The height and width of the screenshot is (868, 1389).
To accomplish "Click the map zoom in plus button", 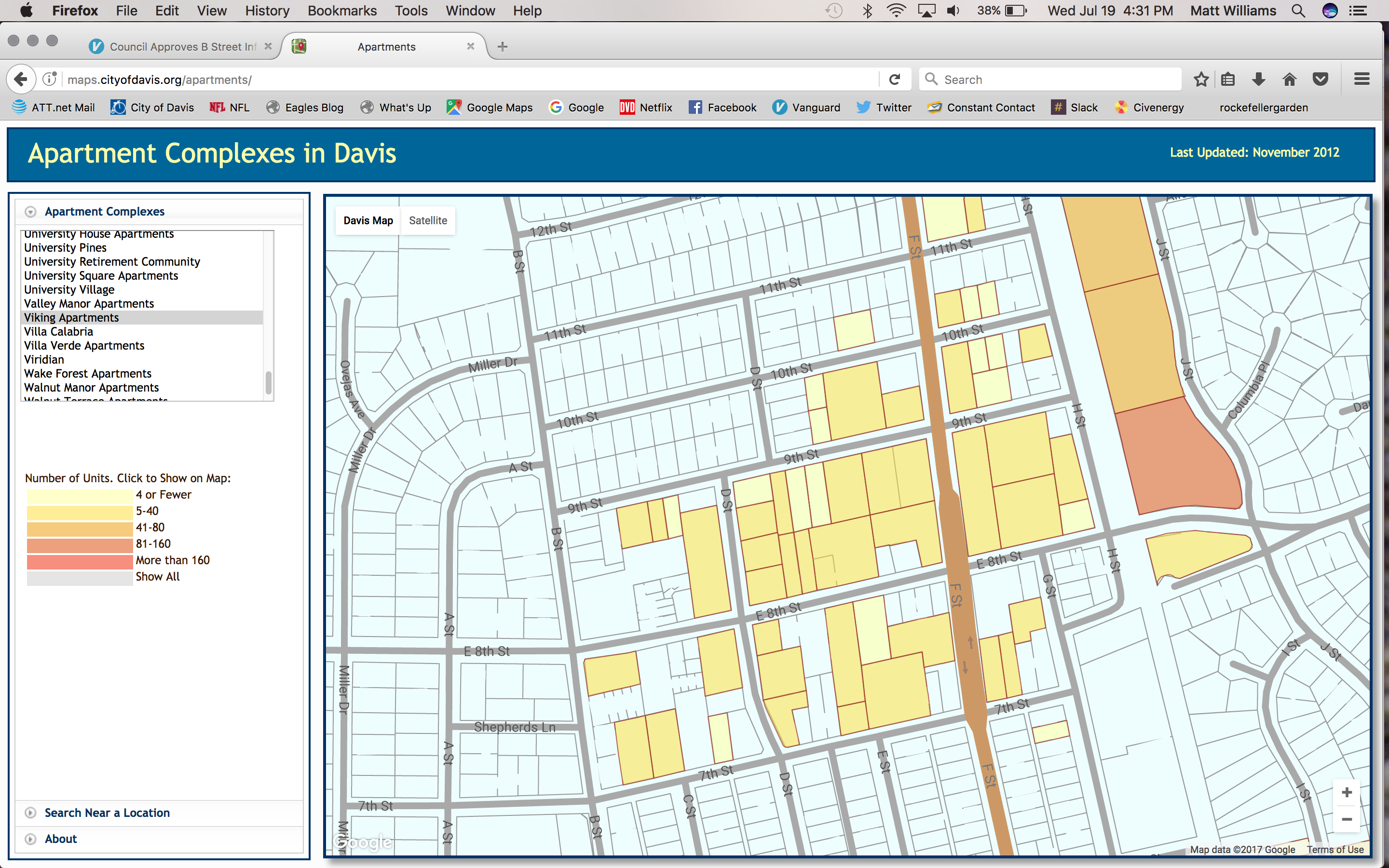I will click(x=1346, y=793).
